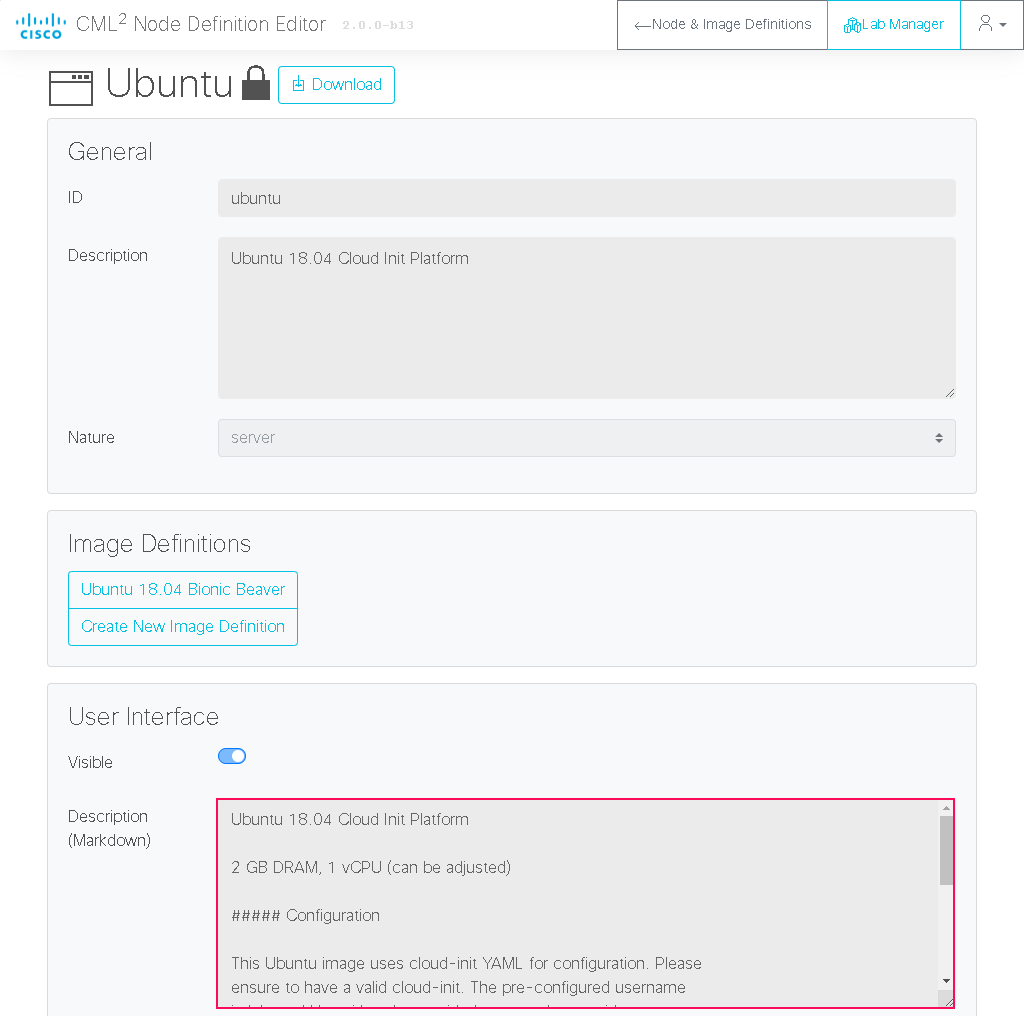Click the Nature label
This screenshot has height=1016, width=1024.
pyautogui.click(x=91, y=437)
